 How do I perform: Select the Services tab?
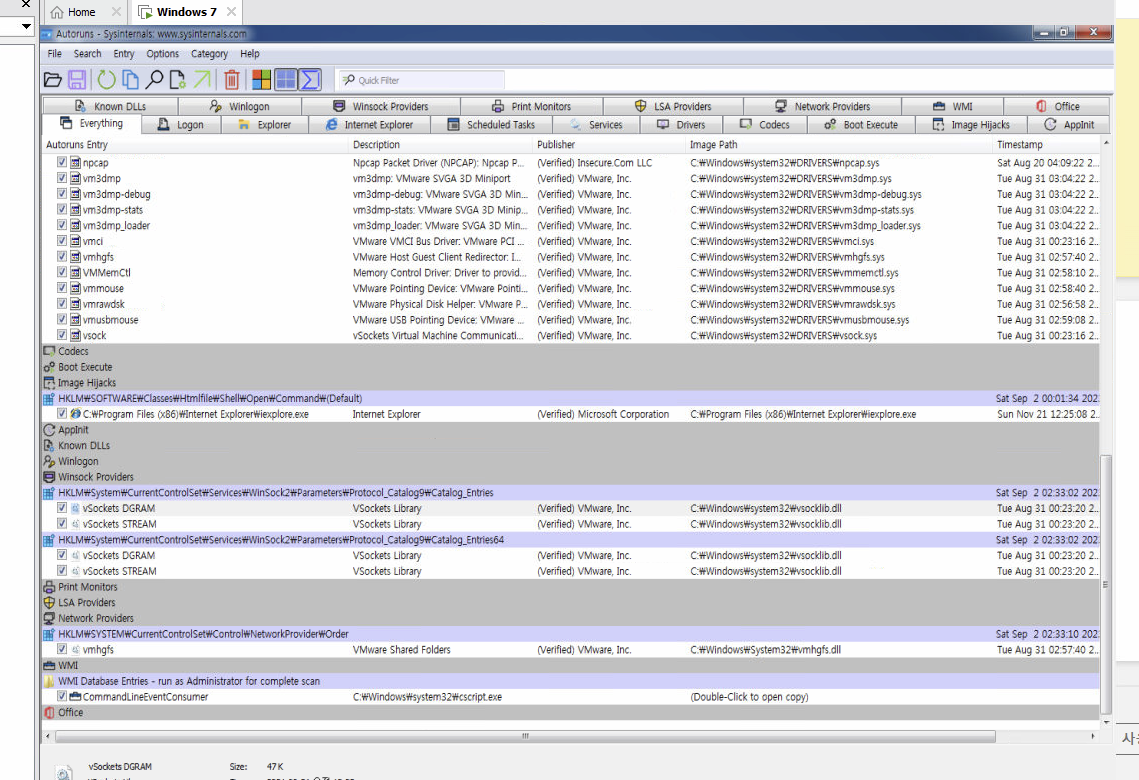click(x=596, y=125)
